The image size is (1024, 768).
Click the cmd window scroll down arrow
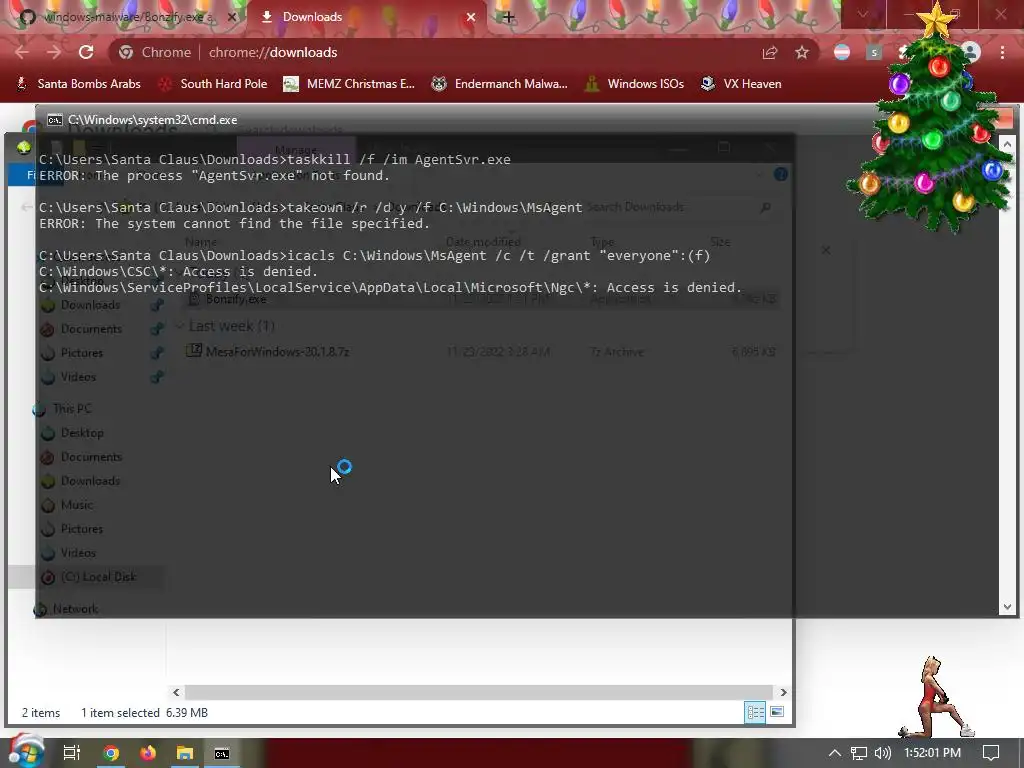click(1007, 607)
